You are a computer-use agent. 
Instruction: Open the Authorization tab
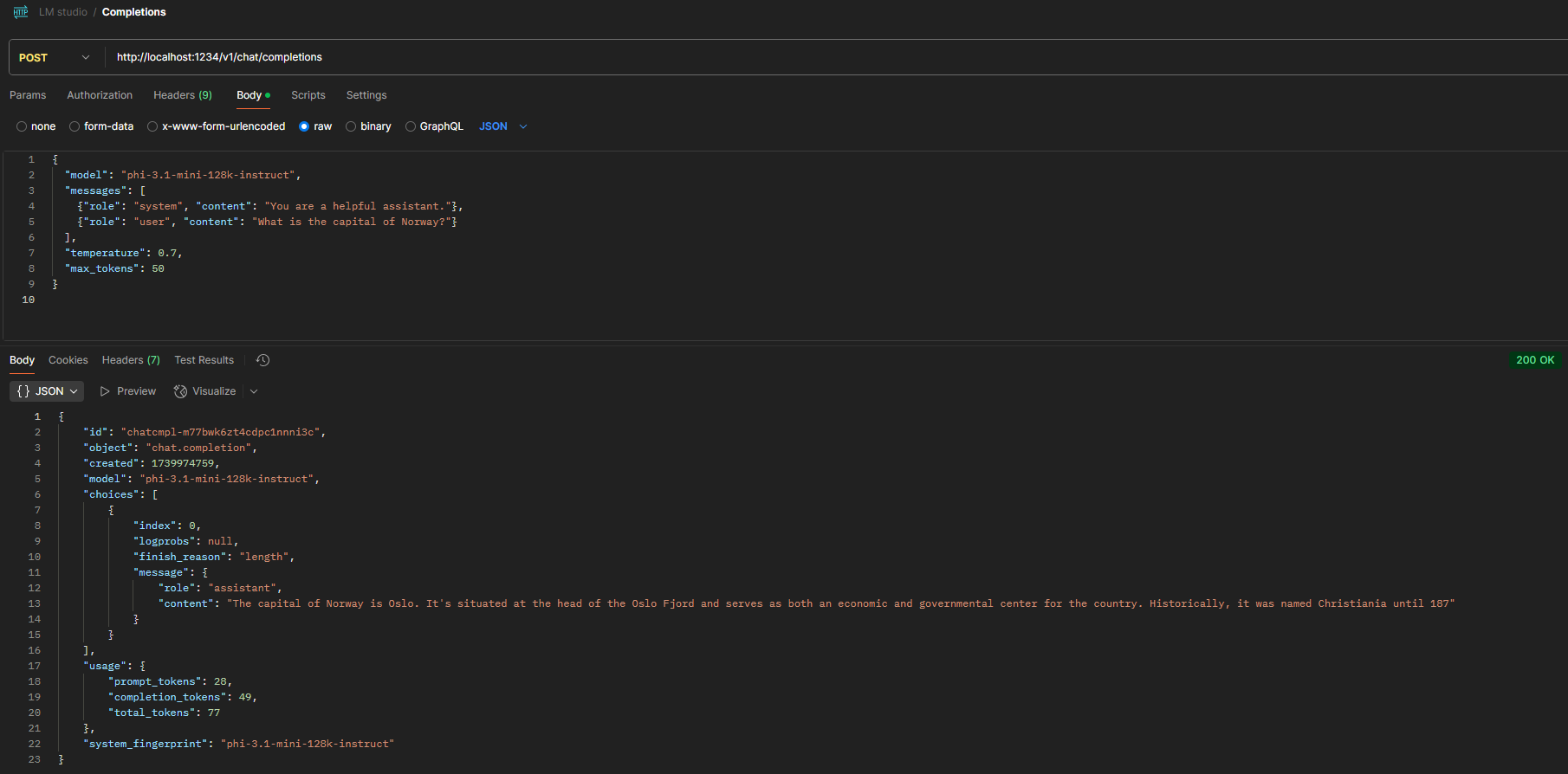(100, 95)
